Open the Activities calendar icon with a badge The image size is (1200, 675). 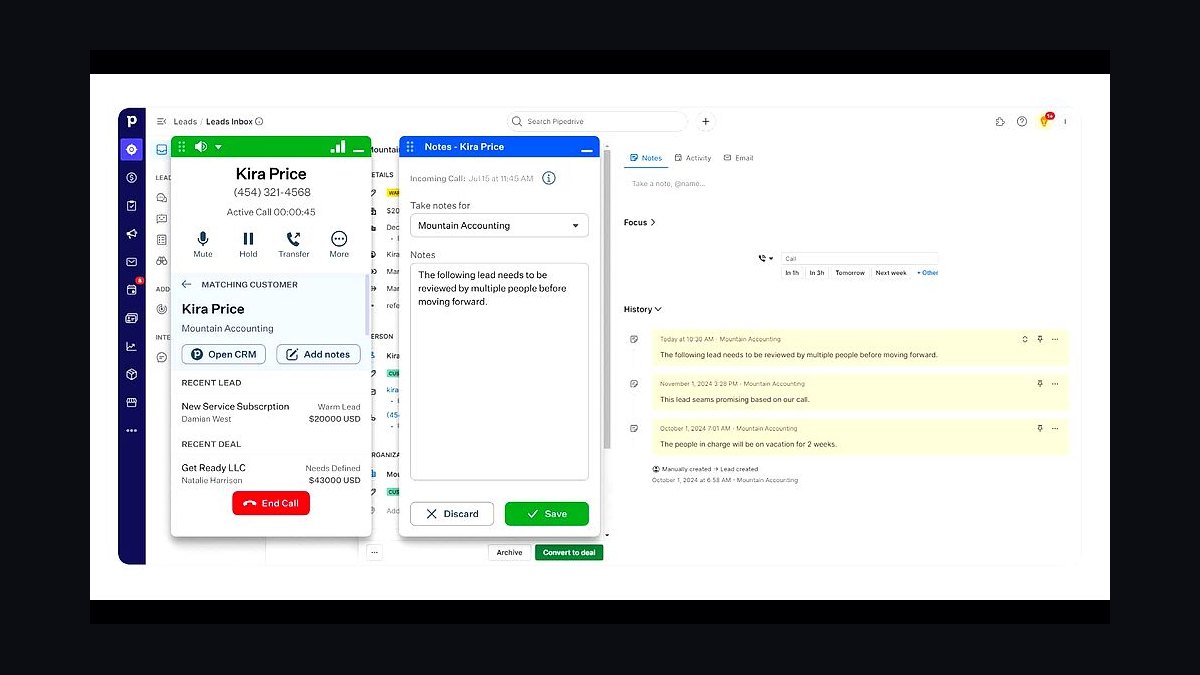pos(131,290)
